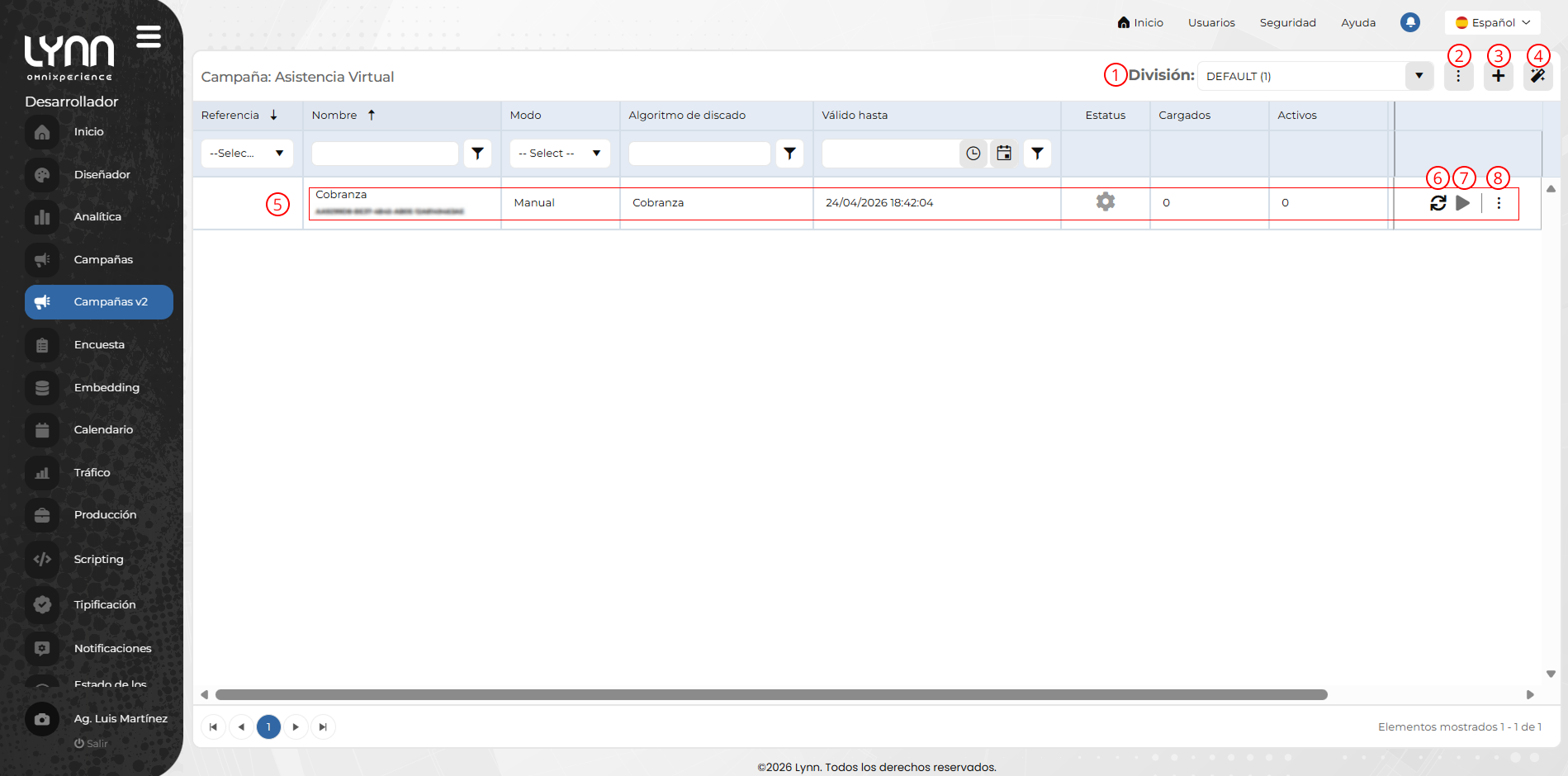Select page 1 in pagination

(x=268, y=727)
